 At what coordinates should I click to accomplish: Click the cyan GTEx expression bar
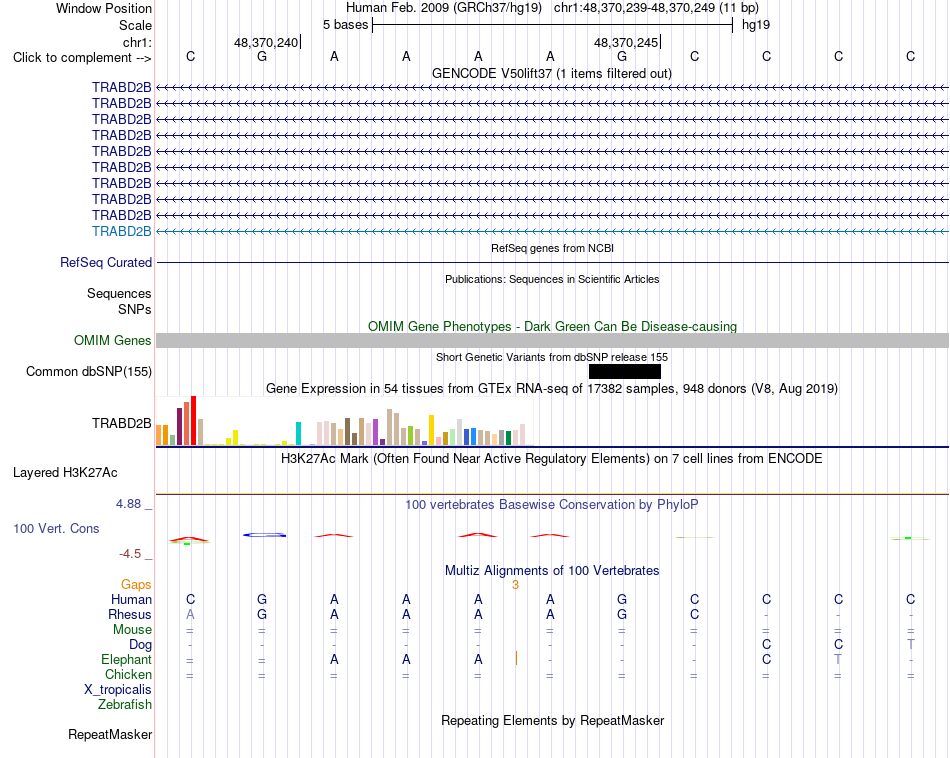298,434
